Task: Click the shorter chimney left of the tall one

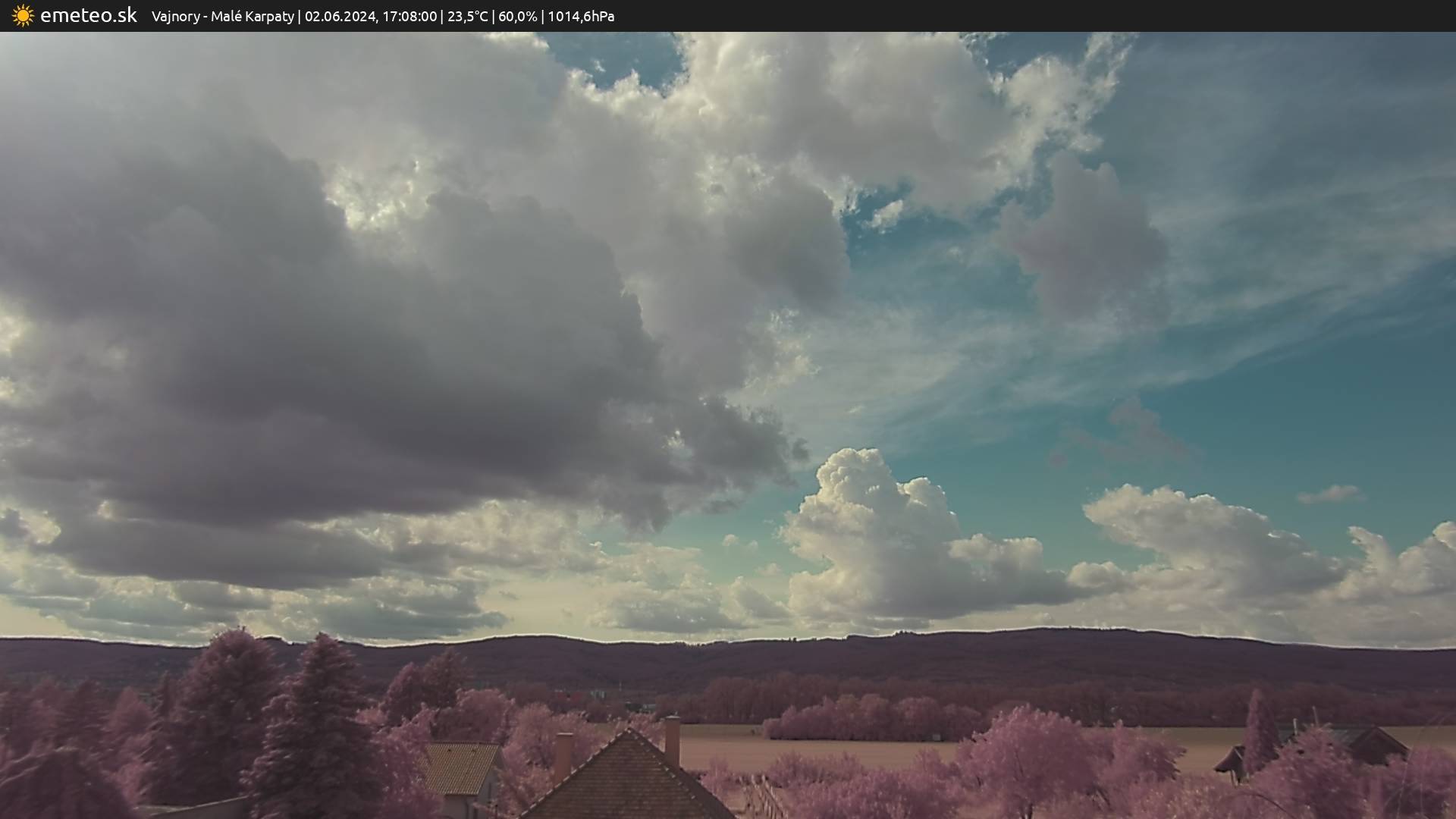Action: 563,755
